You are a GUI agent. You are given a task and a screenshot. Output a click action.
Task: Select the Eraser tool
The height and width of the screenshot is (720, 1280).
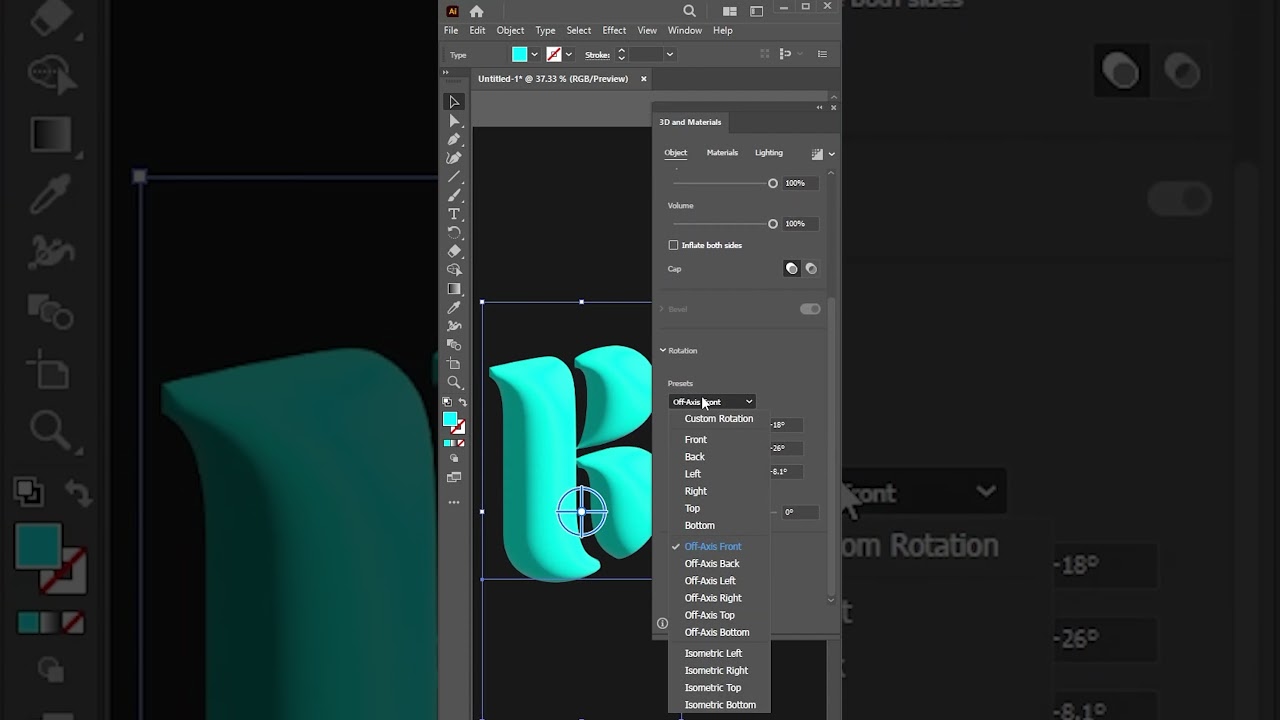(454, 251)
